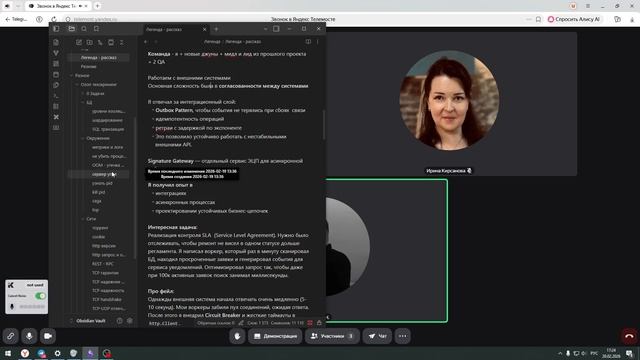This screenshot has height=360, width=640.
Task: Open vault settings gear next to Obsidian Vault
Action: [130, 321]
